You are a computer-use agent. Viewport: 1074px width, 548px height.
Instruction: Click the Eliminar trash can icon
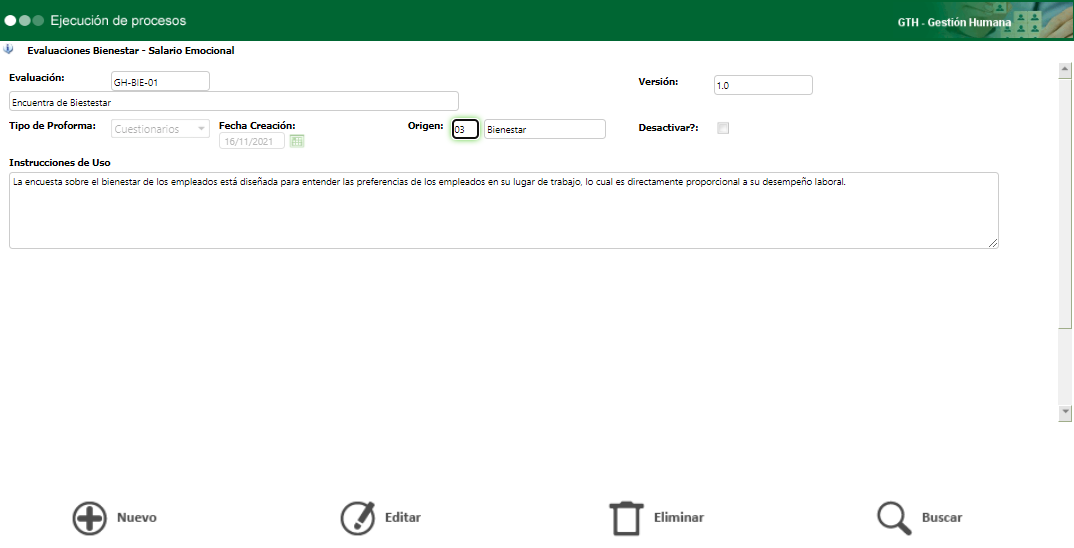point(626,518)
